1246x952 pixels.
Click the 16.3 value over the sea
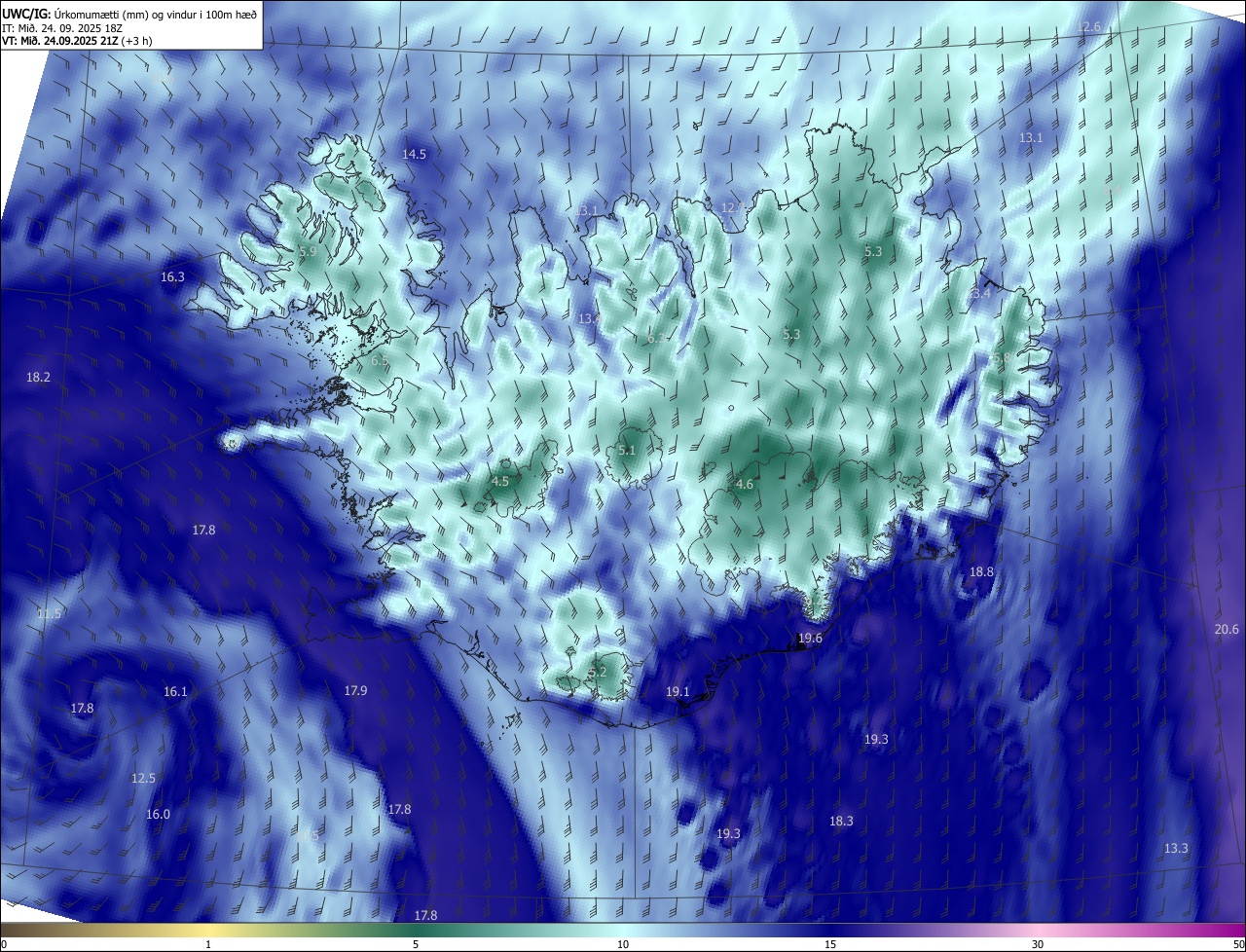point(172,276)
